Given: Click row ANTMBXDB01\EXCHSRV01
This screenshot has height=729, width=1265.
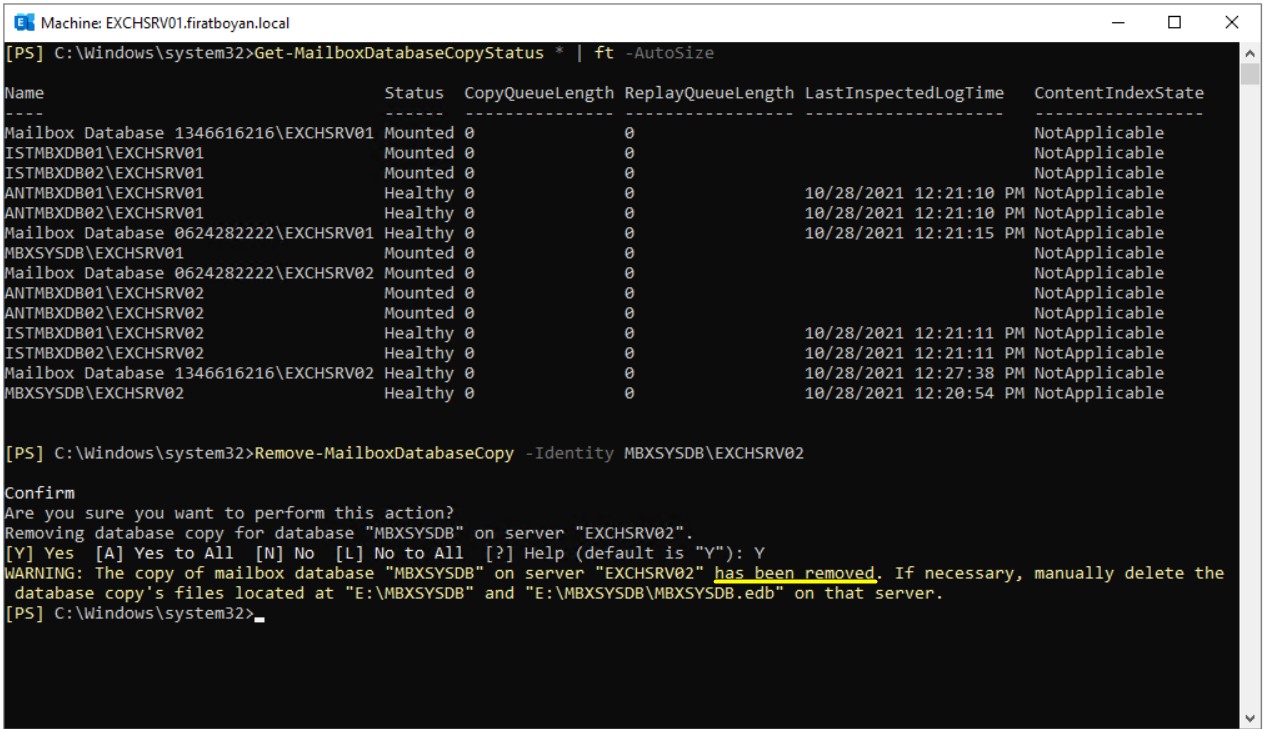Looking at the screenshot, I should click(585, 193).
